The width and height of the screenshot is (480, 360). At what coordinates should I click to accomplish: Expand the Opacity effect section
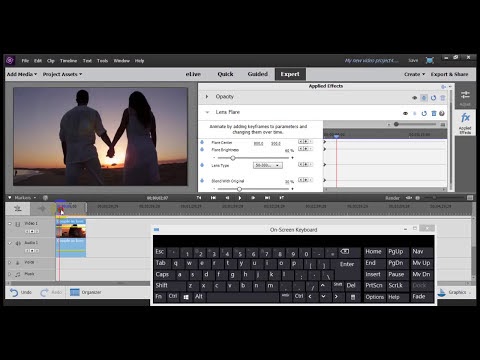(x=207, y=97)
